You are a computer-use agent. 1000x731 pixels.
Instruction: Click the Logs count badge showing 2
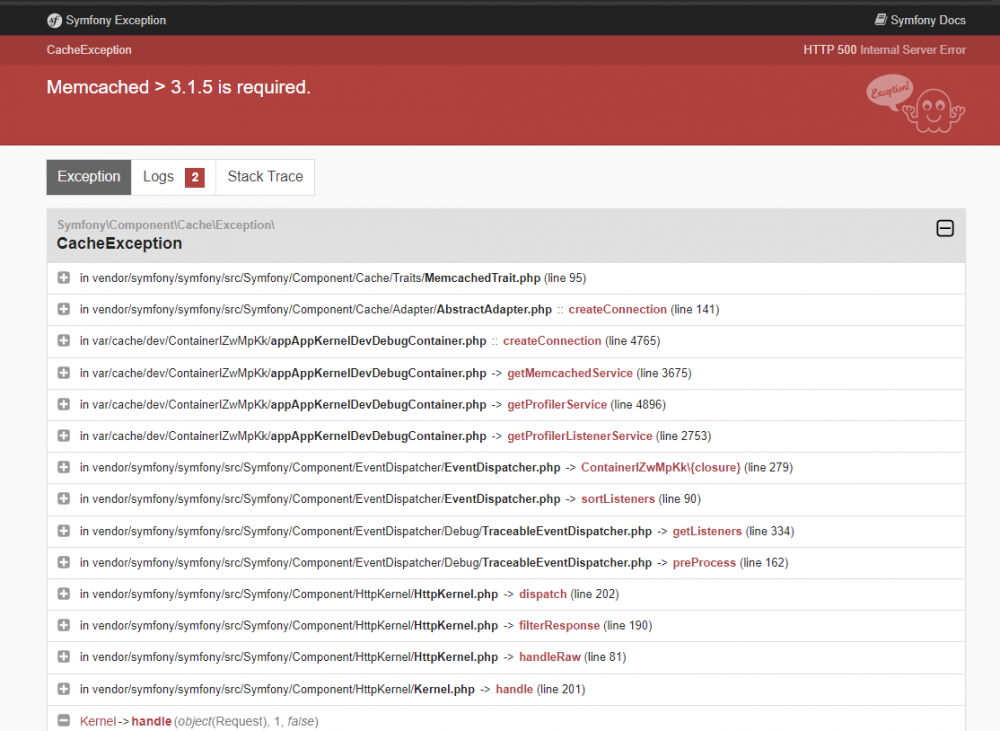195,177
